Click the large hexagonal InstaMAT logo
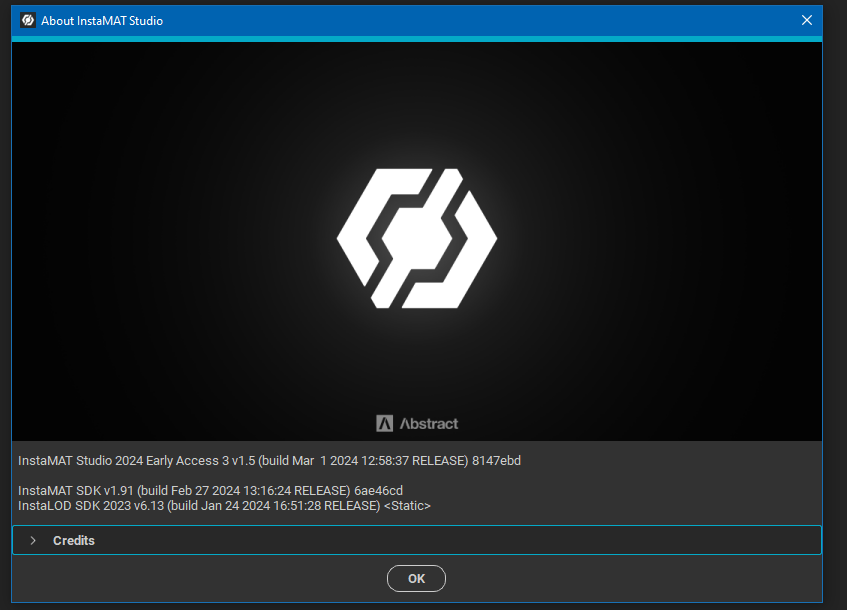Viewport: 847px width, 610px height. tap(416, 239)
